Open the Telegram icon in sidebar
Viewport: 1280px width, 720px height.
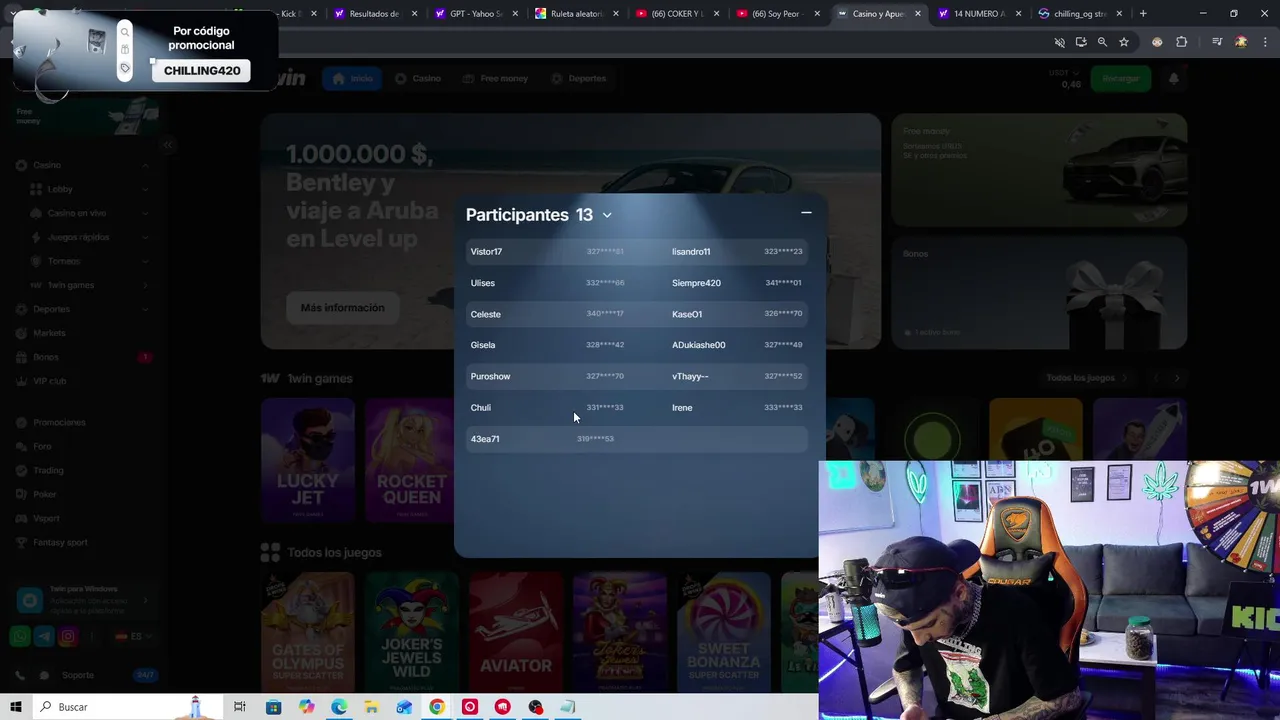click(44, 636)
